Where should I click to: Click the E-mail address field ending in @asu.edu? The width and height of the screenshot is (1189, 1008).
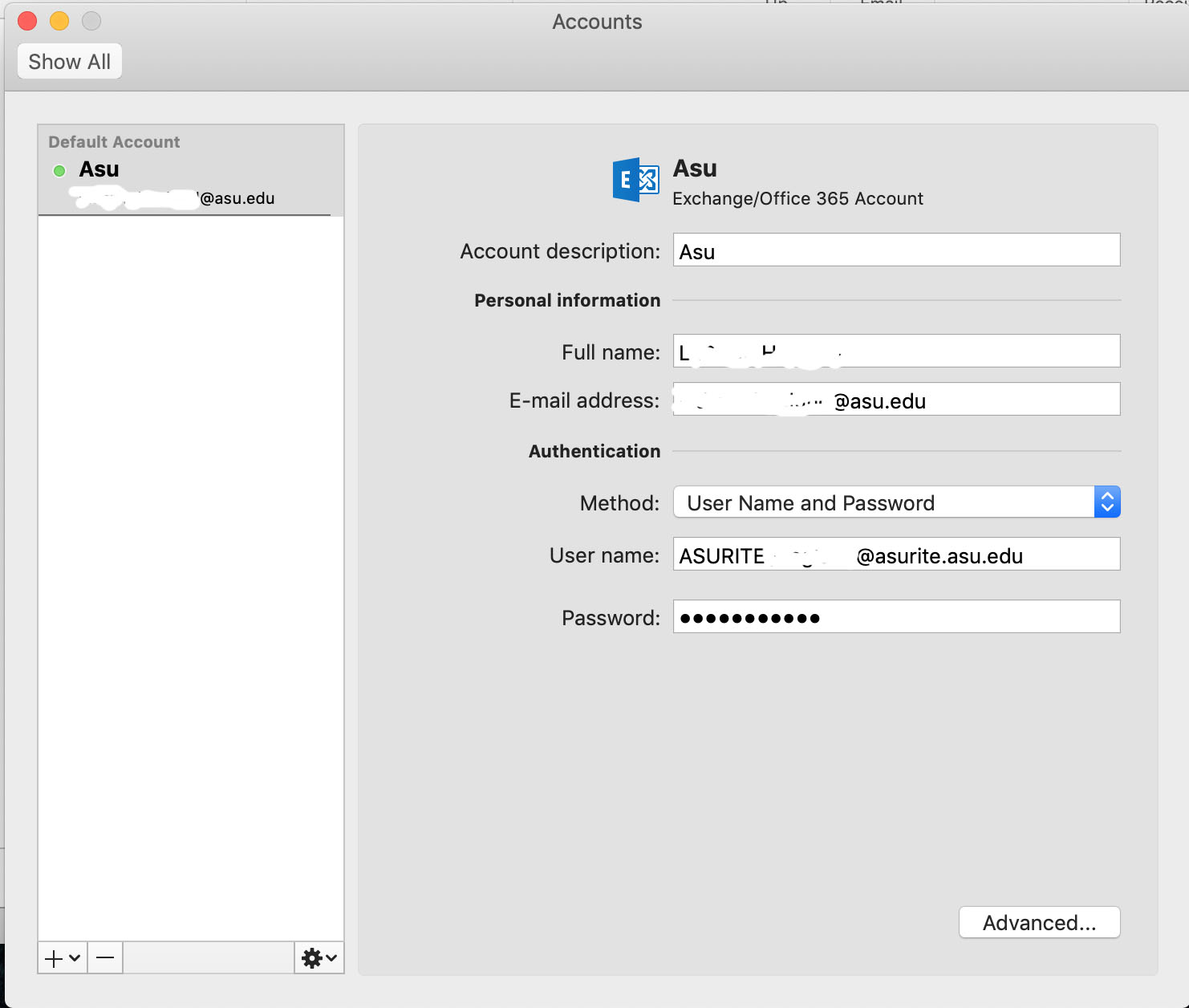pyautogui.click(x=895, y=399)
